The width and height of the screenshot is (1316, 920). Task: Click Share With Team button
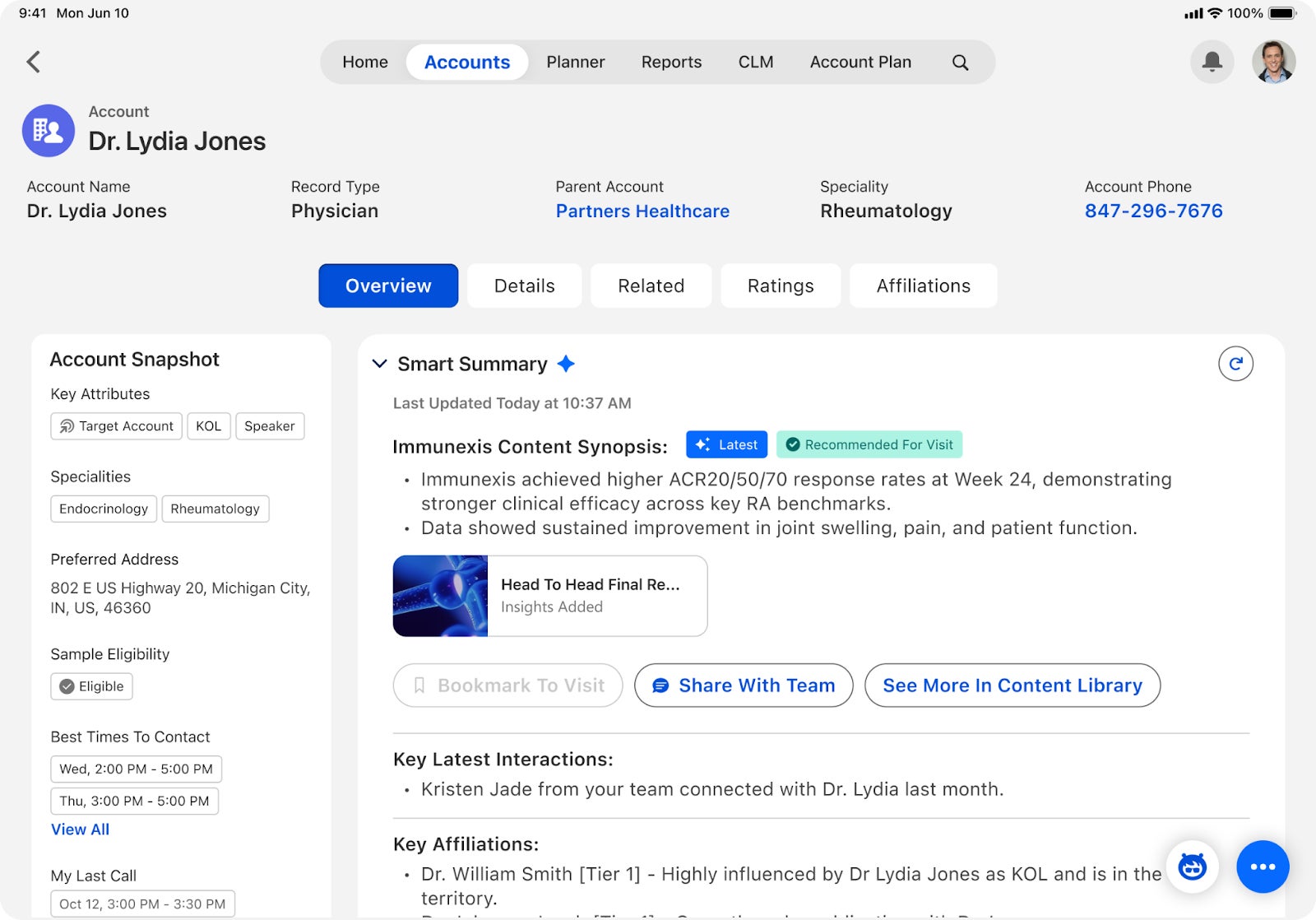[x=744, y=685]
